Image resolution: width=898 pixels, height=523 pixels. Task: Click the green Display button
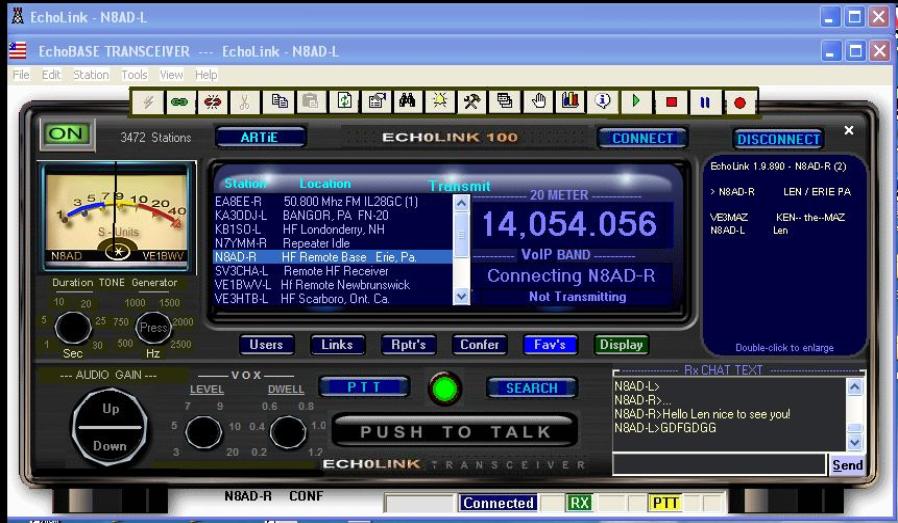(x=621, y=345)
